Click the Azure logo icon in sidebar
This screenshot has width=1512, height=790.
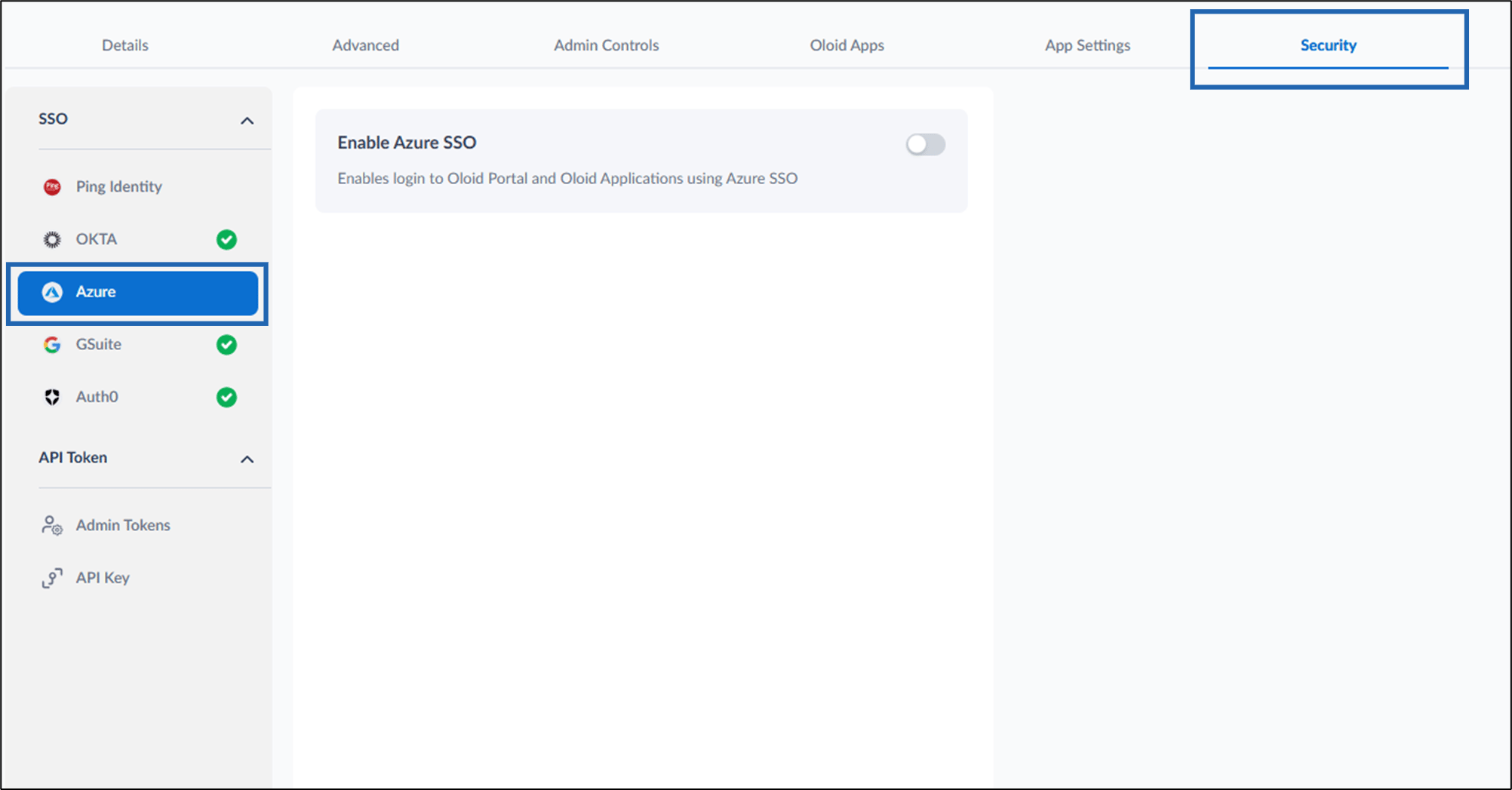point(52,292)
